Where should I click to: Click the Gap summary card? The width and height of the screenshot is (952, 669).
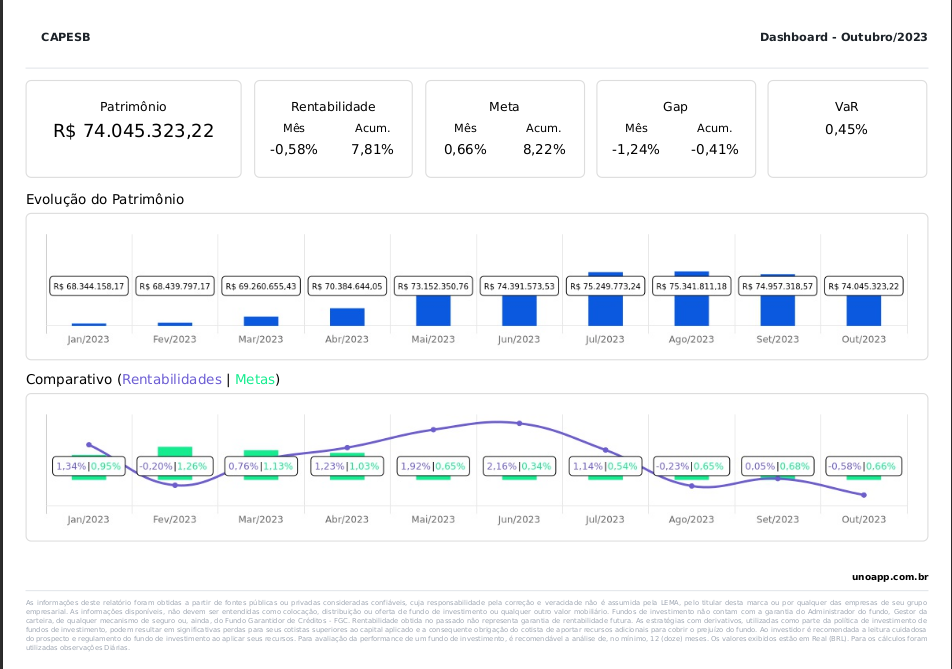point(675,129)
